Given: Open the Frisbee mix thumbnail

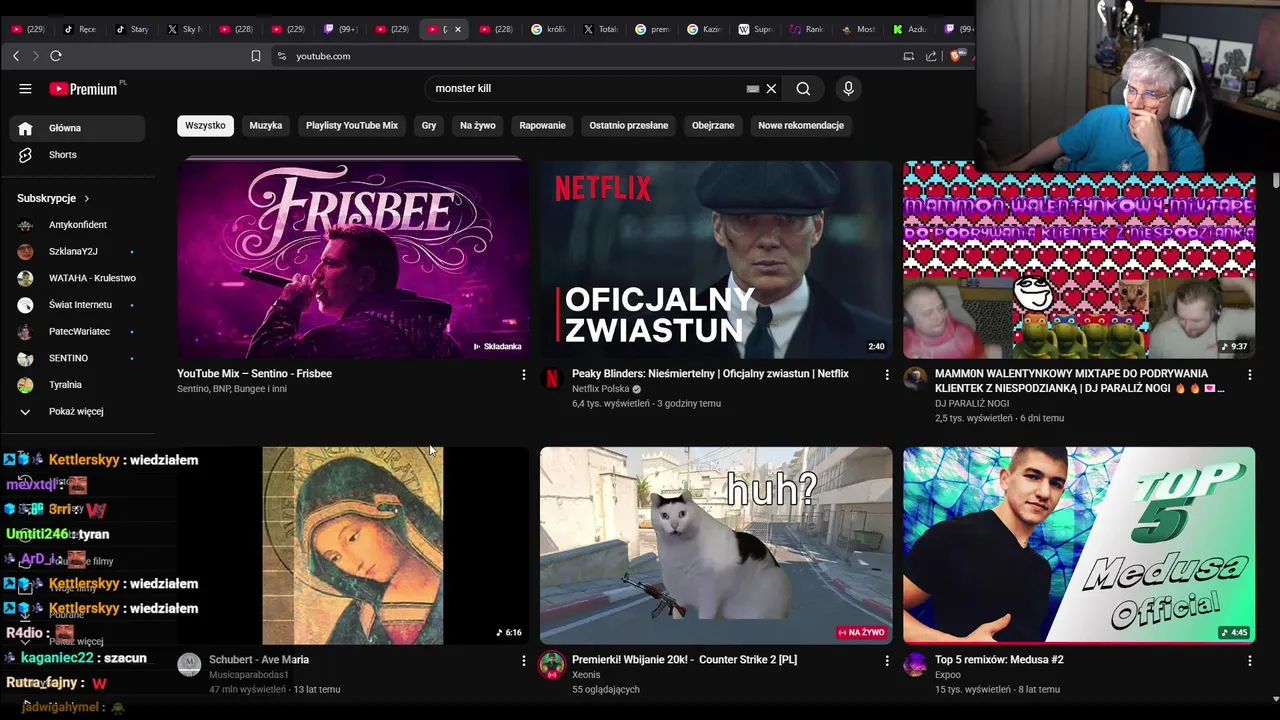Looking at the screenshot, I should click(x=353, y=260).
